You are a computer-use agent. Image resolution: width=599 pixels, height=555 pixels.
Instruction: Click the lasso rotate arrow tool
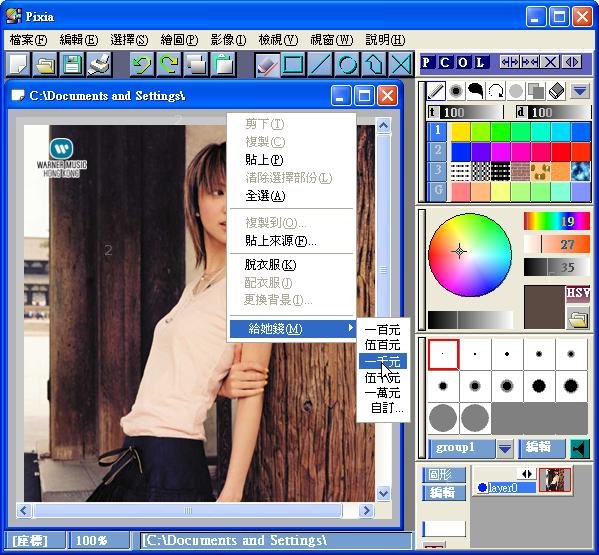coord(496,91)
